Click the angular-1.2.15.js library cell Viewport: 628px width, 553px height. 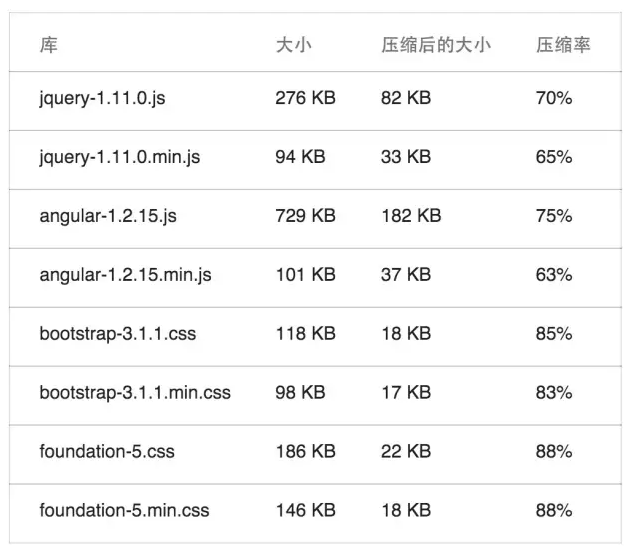(x=108, y=216)
